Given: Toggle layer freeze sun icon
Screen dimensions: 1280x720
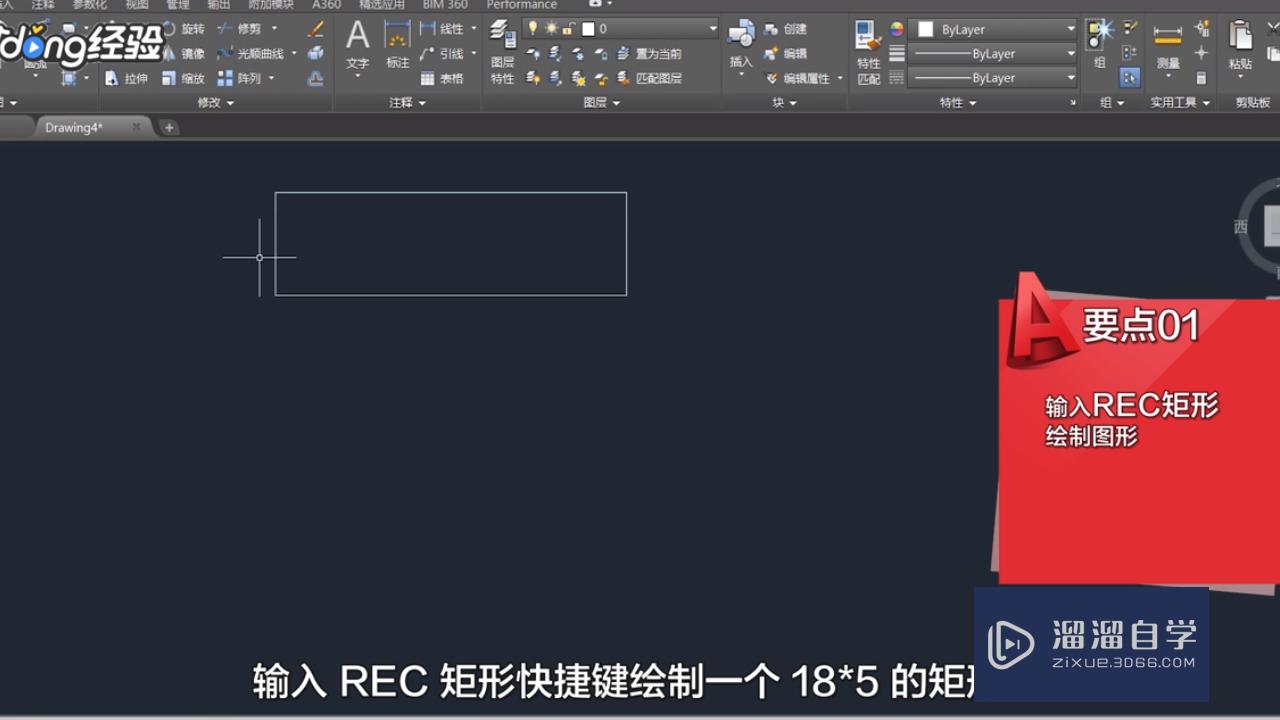Looking at the screenshot, I should pos(549,28).
